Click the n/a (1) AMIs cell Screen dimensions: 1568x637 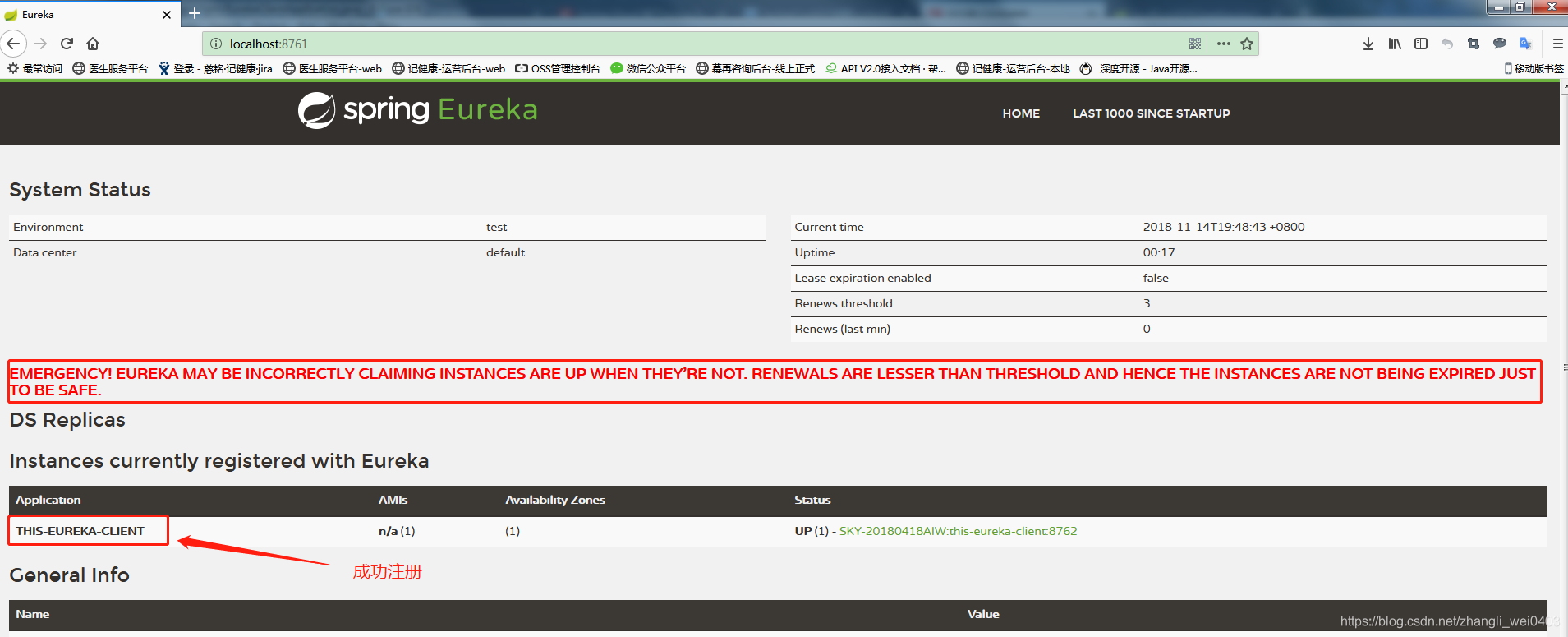click(397, 531)
